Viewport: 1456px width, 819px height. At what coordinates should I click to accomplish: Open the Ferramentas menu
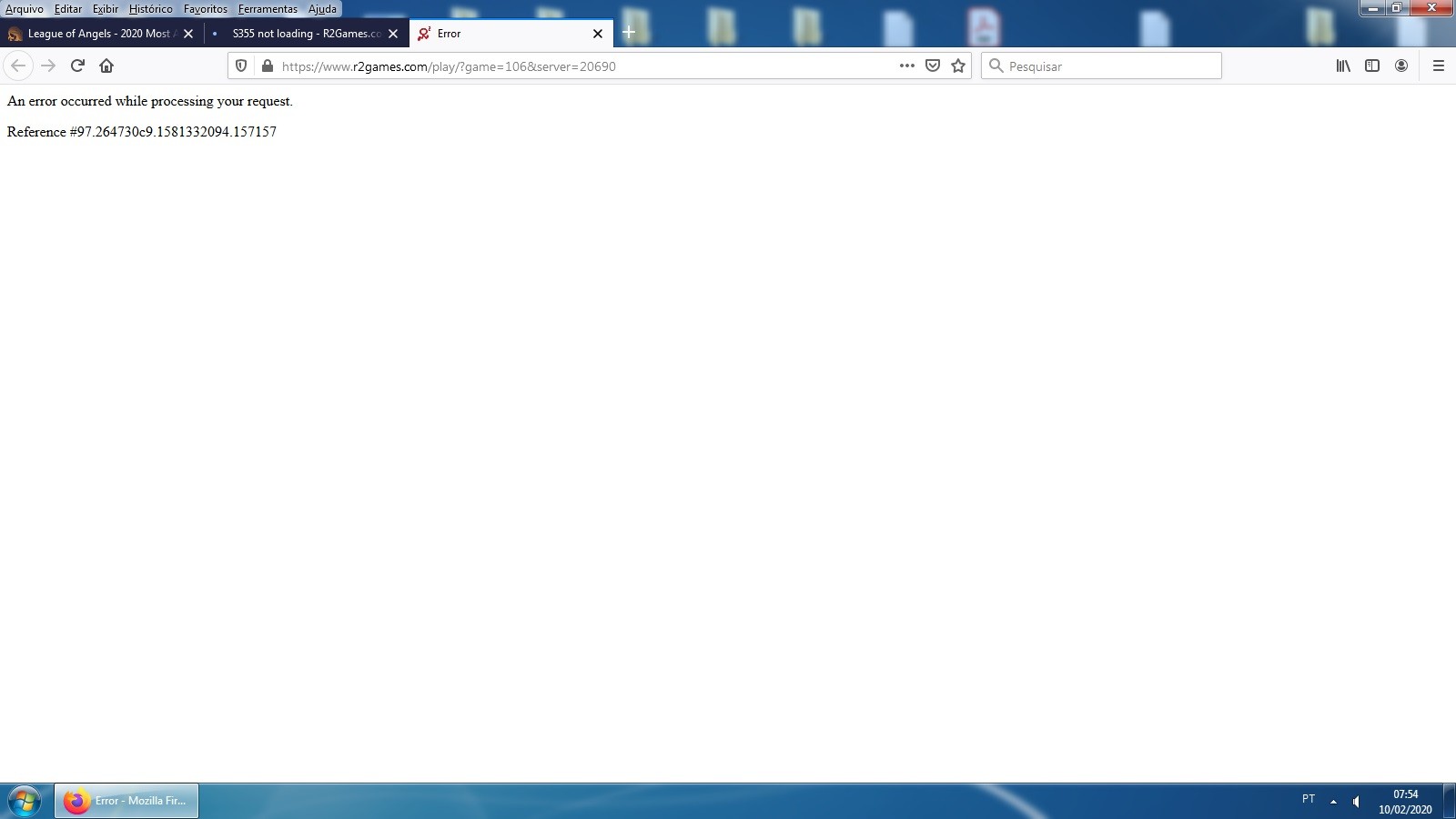tap(268, 9)
